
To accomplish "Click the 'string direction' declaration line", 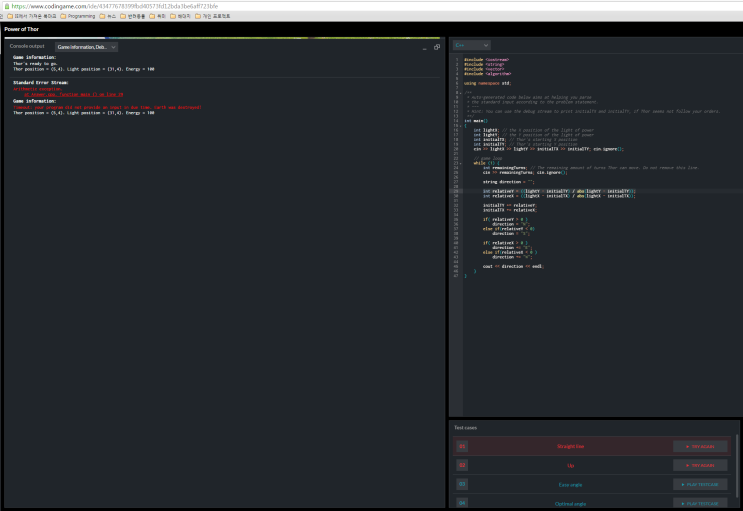I will pos(508,182).
